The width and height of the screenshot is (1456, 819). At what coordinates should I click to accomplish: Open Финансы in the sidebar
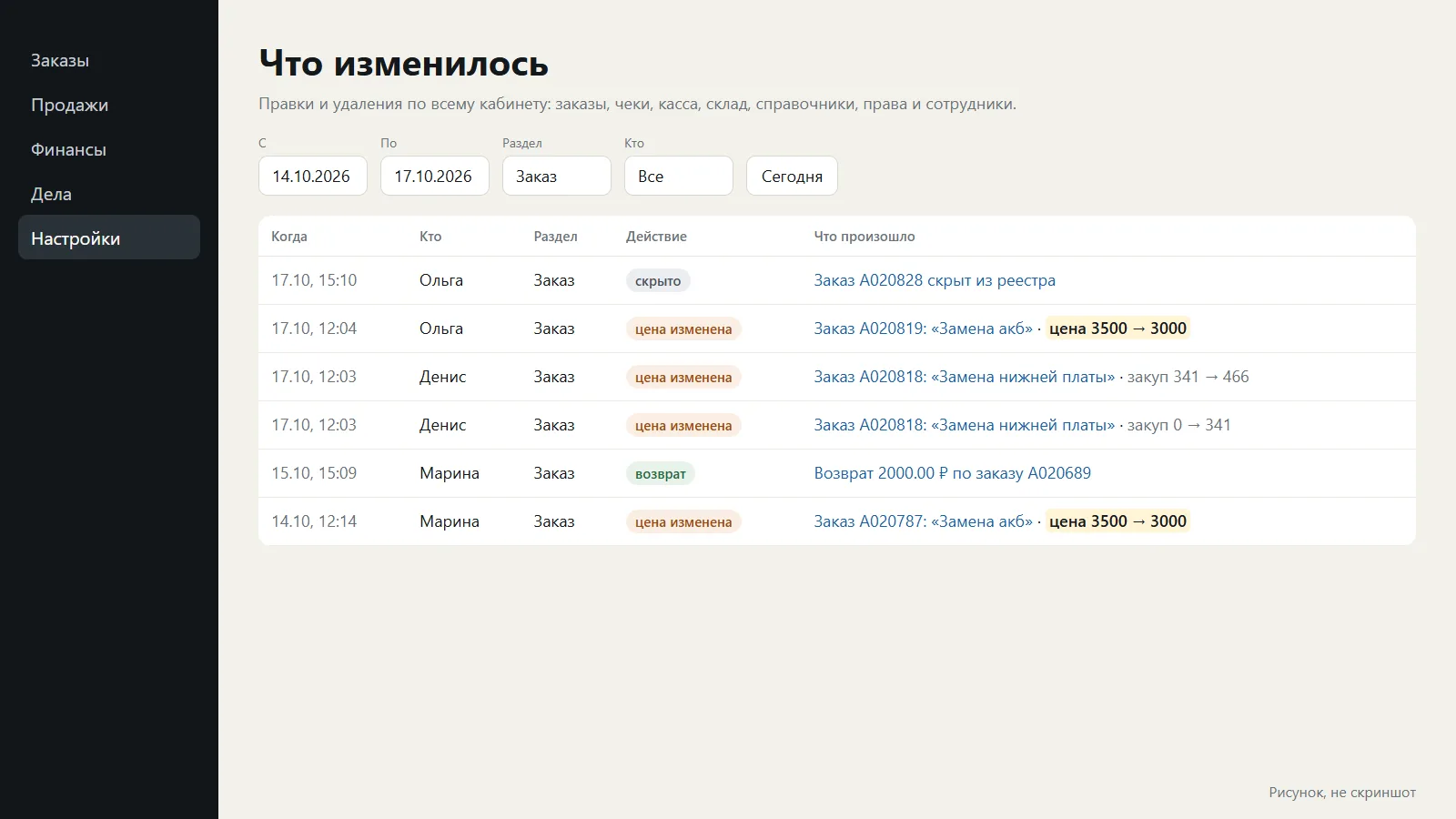tap(109, 149)
